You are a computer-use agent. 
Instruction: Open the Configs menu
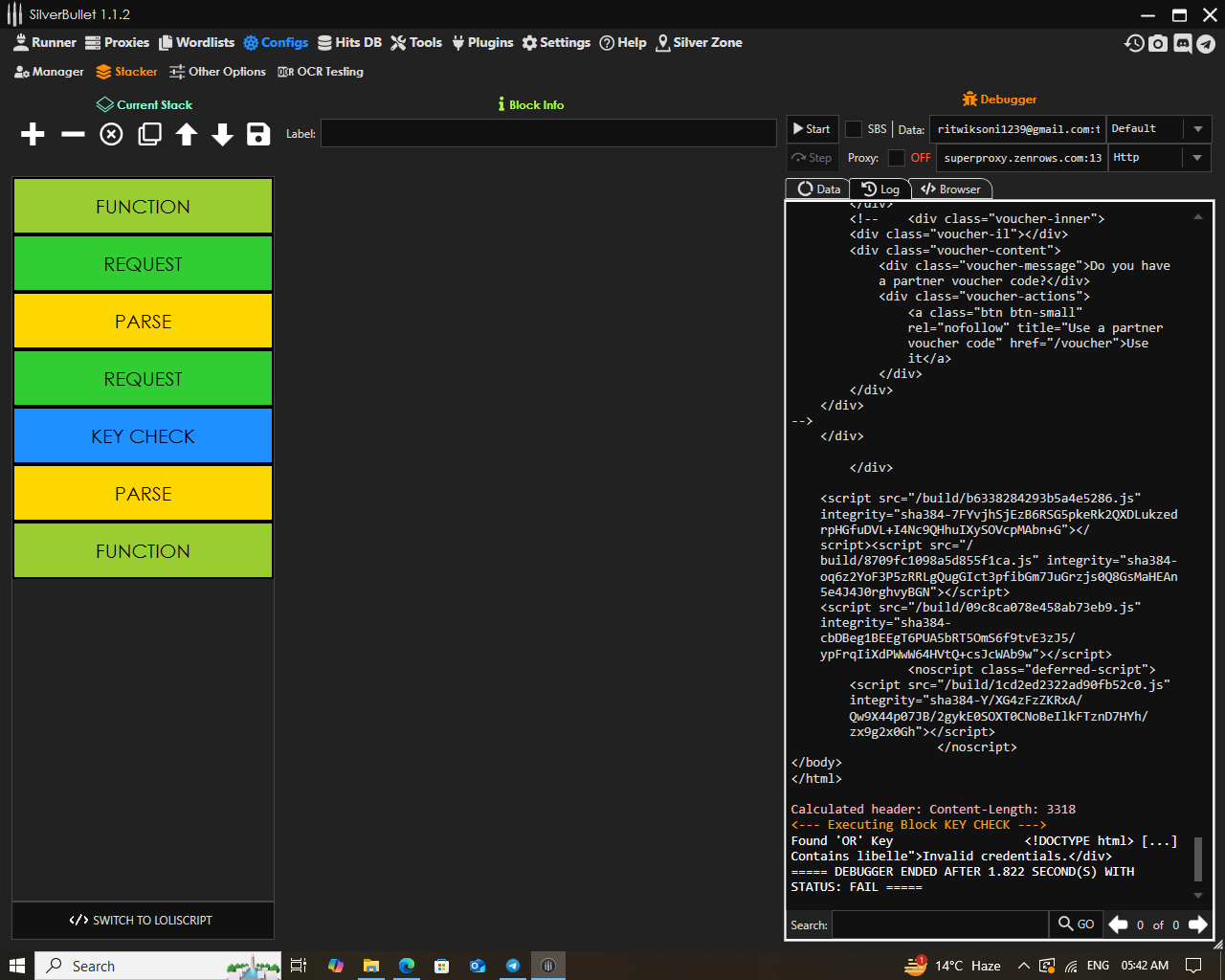tap(276, 42)
